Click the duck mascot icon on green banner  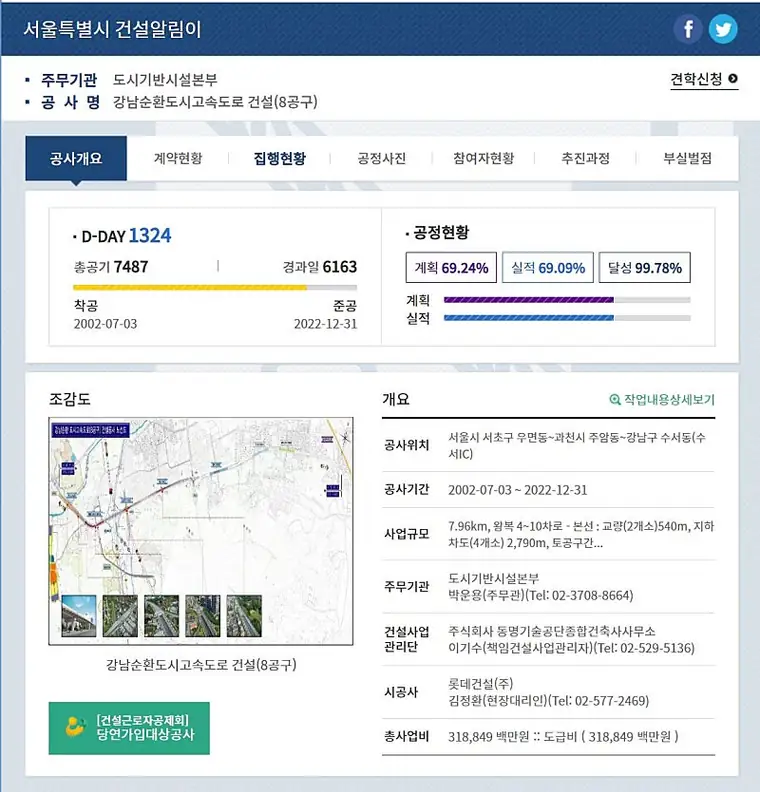pos(75,727)
